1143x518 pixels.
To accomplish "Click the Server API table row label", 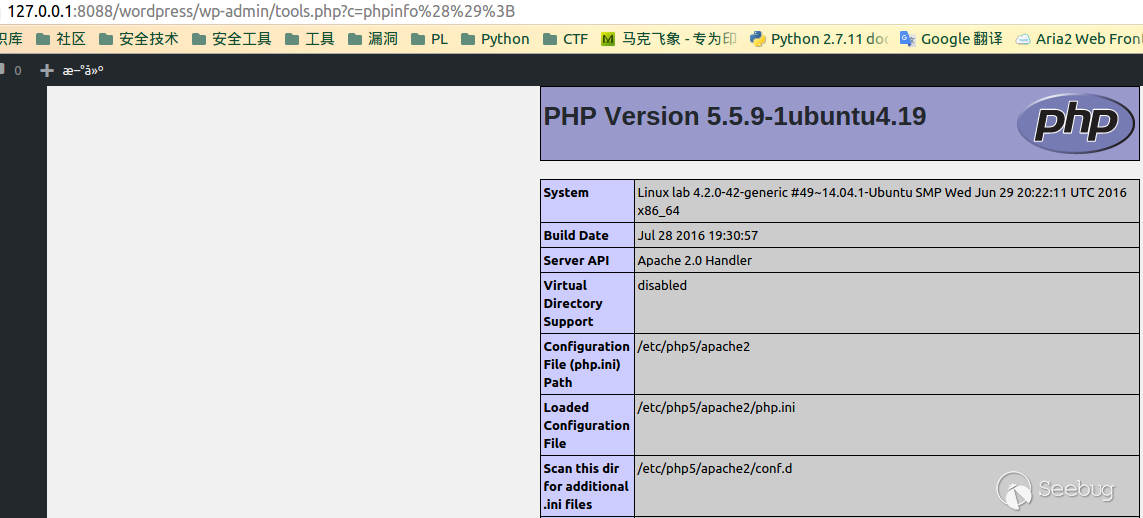I will [x=577, y=260].
